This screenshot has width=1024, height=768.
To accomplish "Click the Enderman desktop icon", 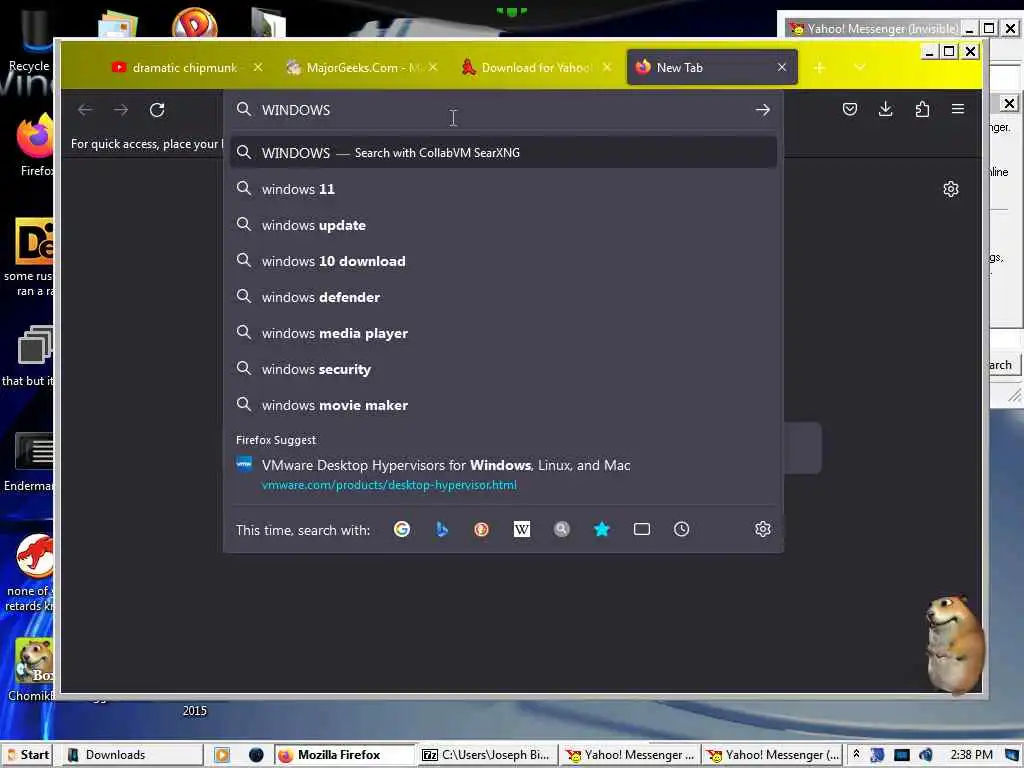I will point(30,460).
